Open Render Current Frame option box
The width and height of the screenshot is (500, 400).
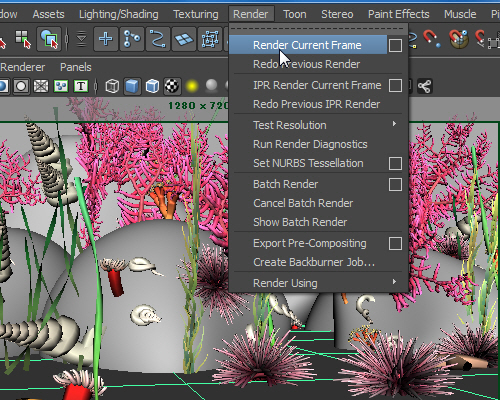click(x=395, y=45)
